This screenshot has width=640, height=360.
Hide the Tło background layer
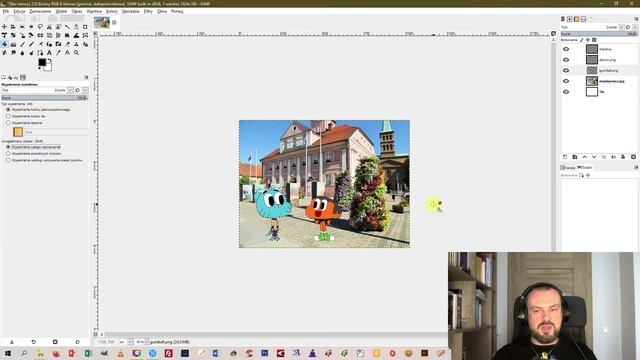(x=566, y=91)
